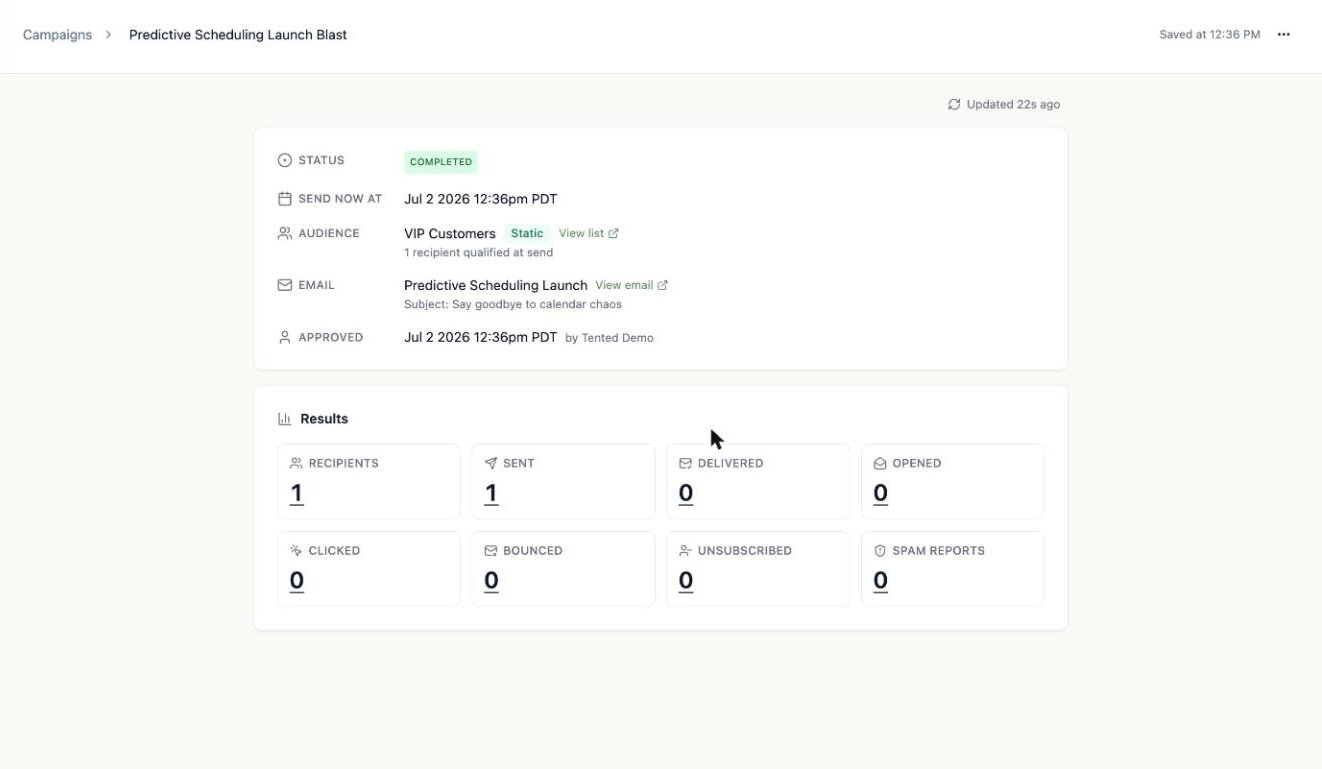Image resolution: width=1322 pixels, height=769 pixels.
Task: Go back to Campaigns breadcrumb
Action: coord(57,34)
